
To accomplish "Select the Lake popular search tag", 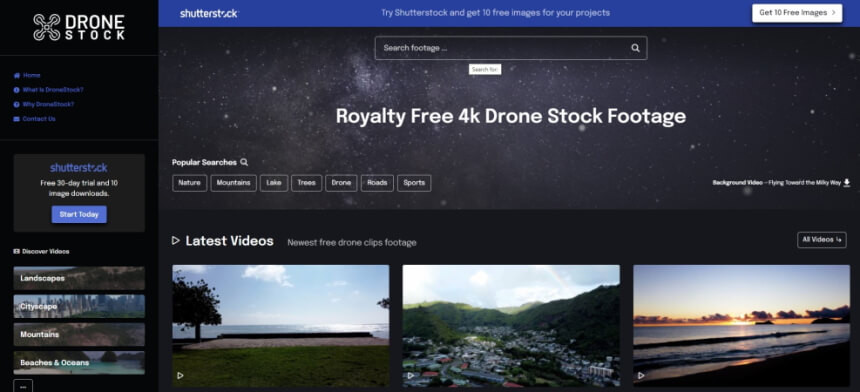I will [274, 183].
